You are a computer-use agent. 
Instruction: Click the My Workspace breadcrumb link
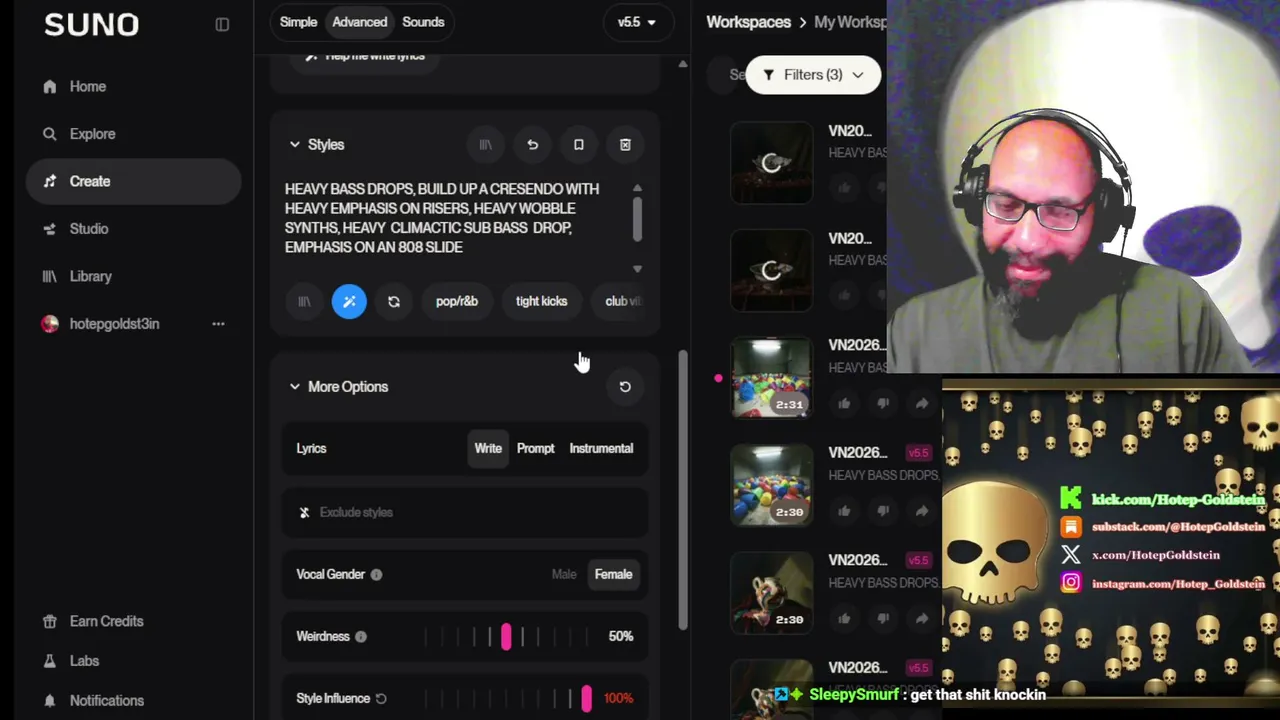coord(850,22)
